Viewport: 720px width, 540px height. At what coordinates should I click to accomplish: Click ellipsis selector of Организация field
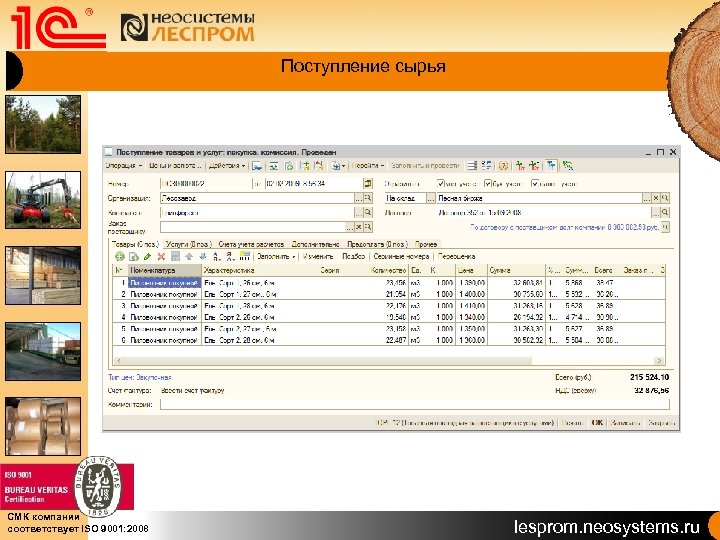point(359,198)
